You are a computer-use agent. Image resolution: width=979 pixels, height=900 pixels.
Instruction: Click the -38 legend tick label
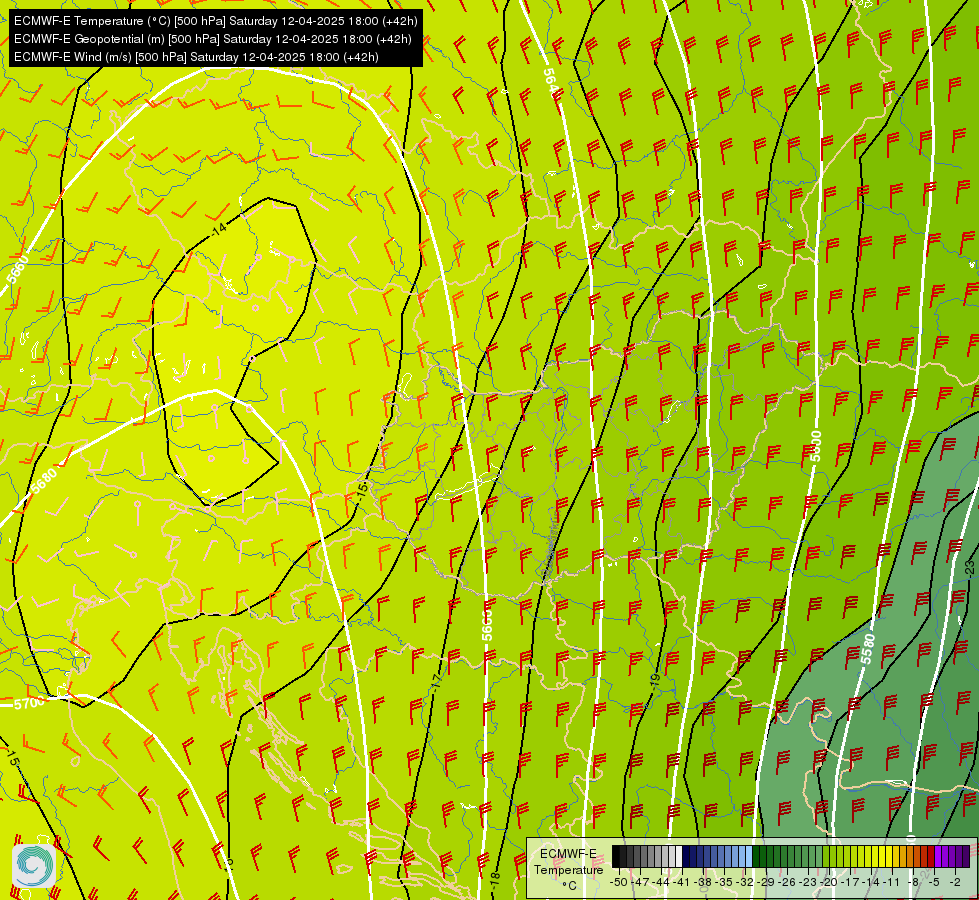tap(703, 882)
